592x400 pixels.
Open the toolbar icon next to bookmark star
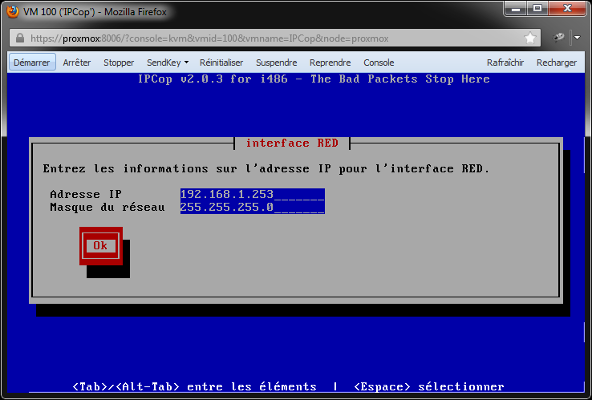pos(558,37)
